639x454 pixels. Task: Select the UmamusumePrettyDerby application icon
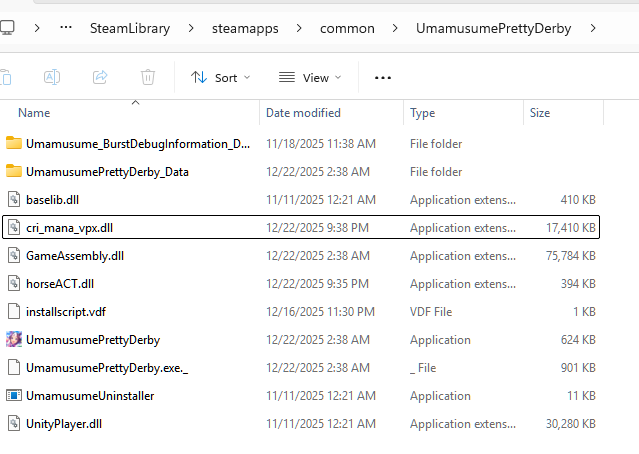pyautogui.click(x=14, y=339)
